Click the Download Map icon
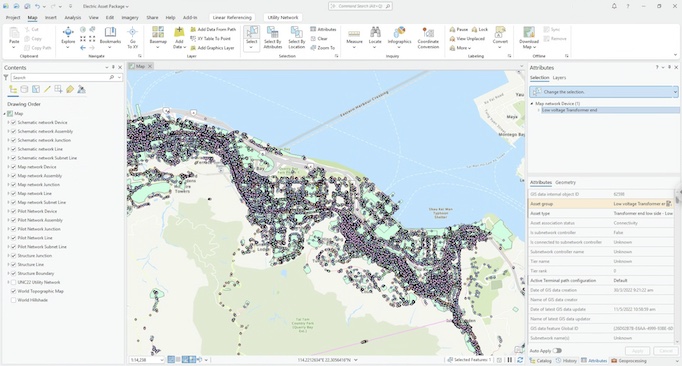 click(528, 32)
